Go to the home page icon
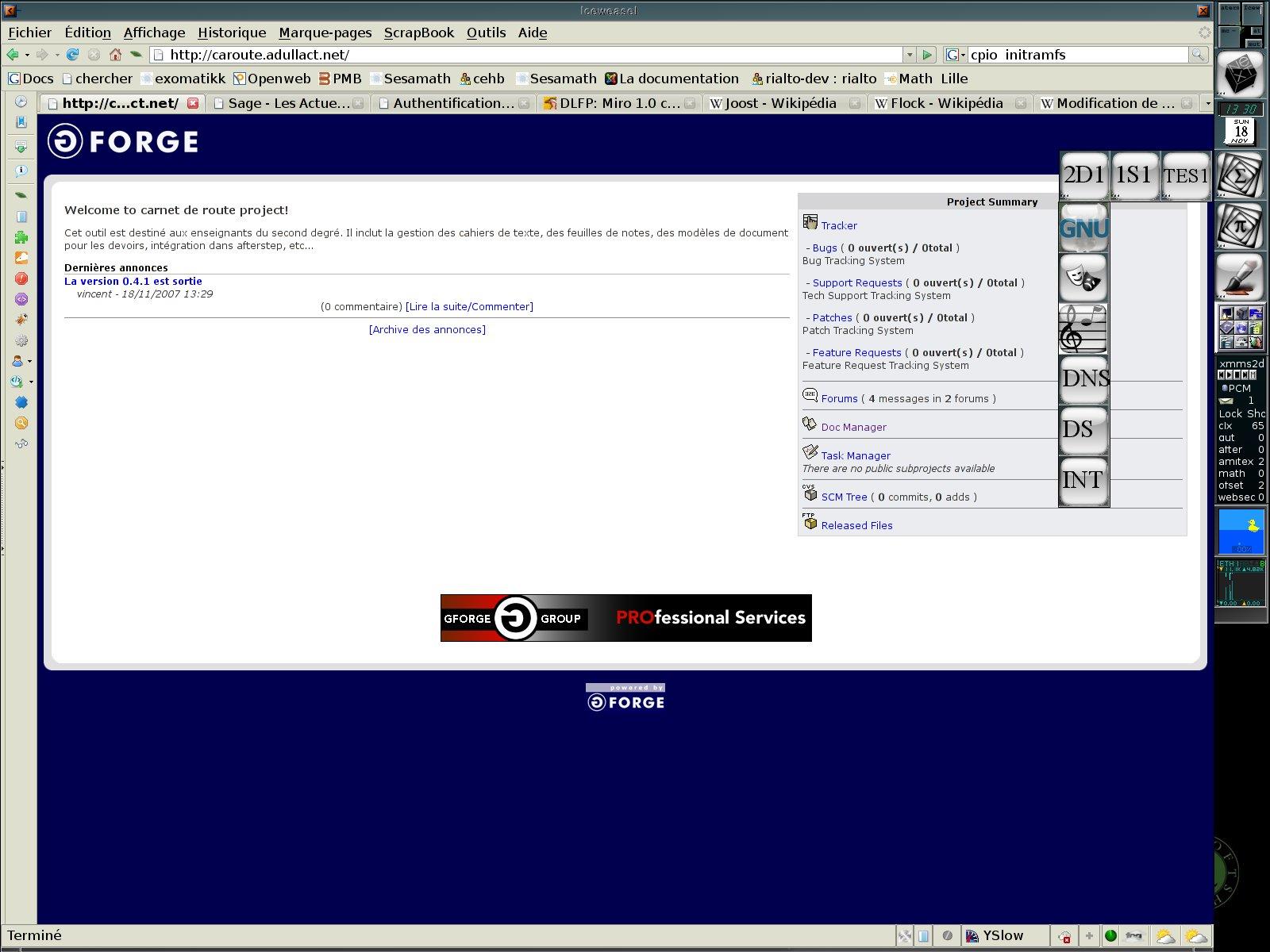This screenshot has width=1270, height=952. click(x=115, y=55)
